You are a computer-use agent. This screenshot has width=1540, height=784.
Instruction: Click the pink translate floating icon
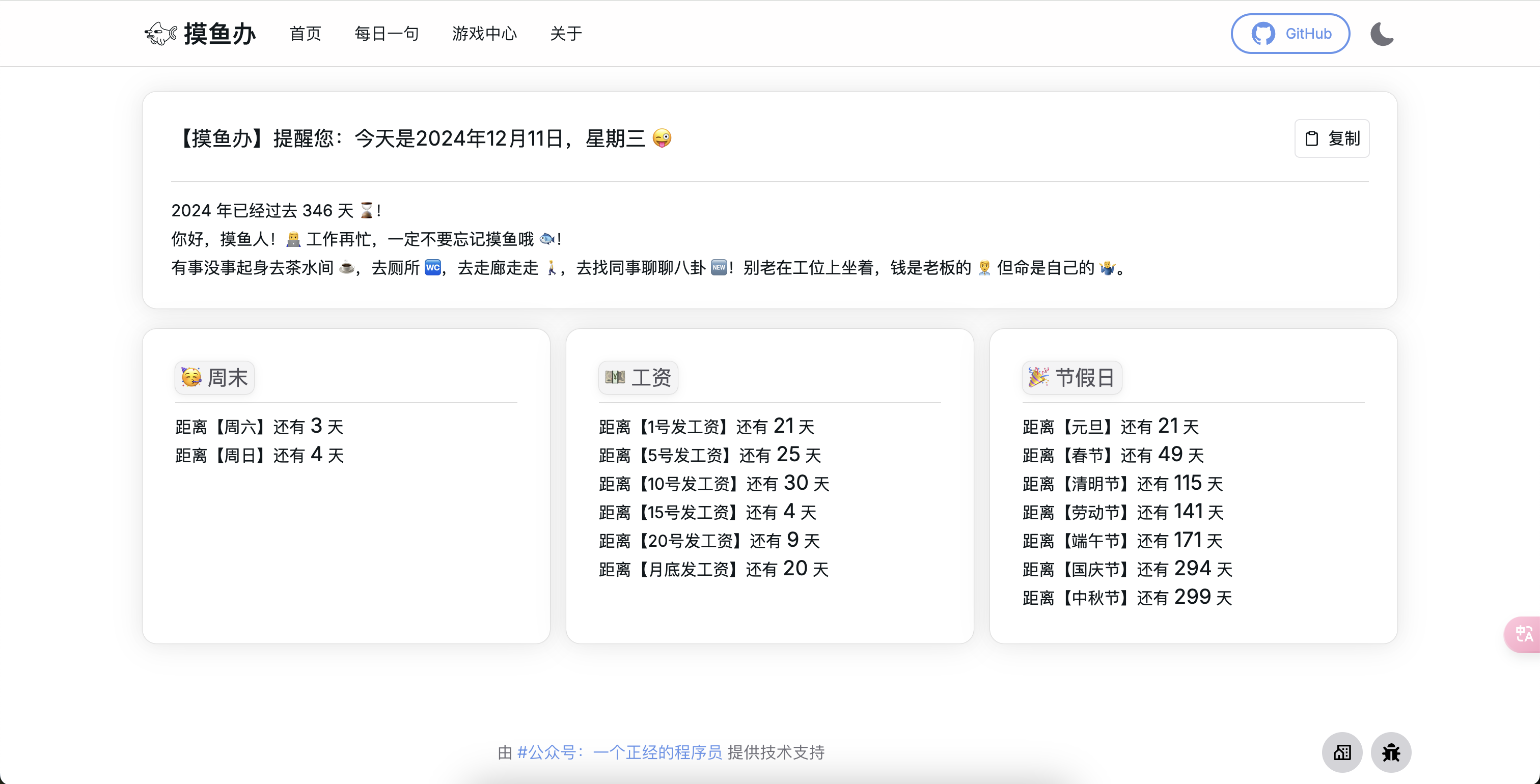pyautogui.click(x=1523, y=633)
